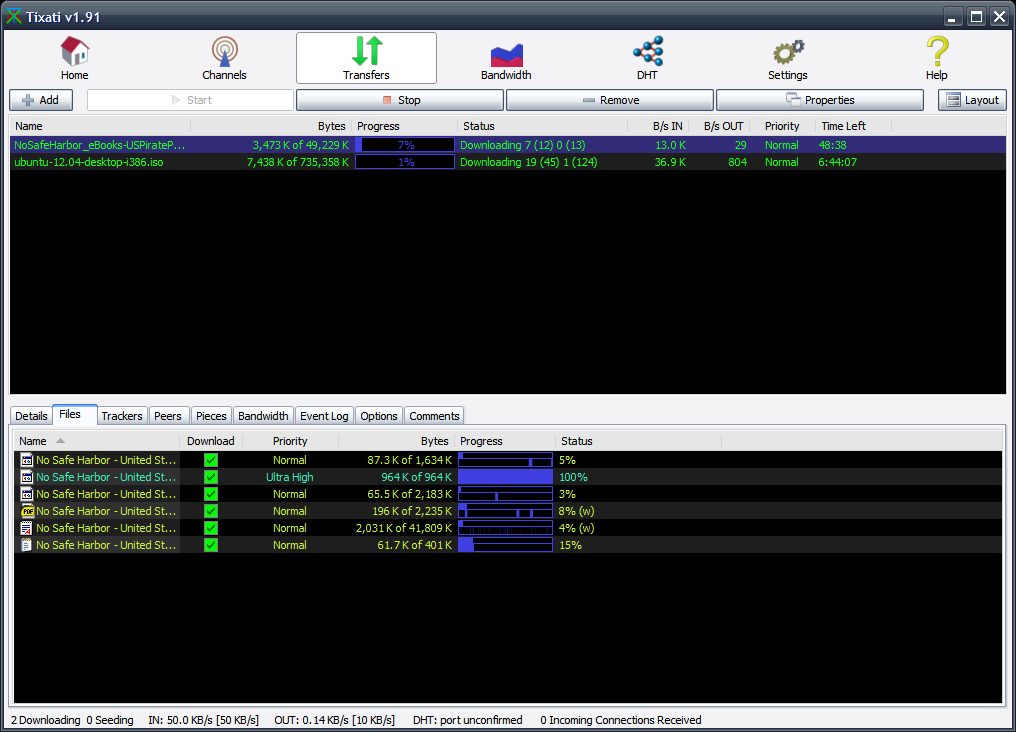
Task: Switch to the Details tab
Action: tap(31, 416)
